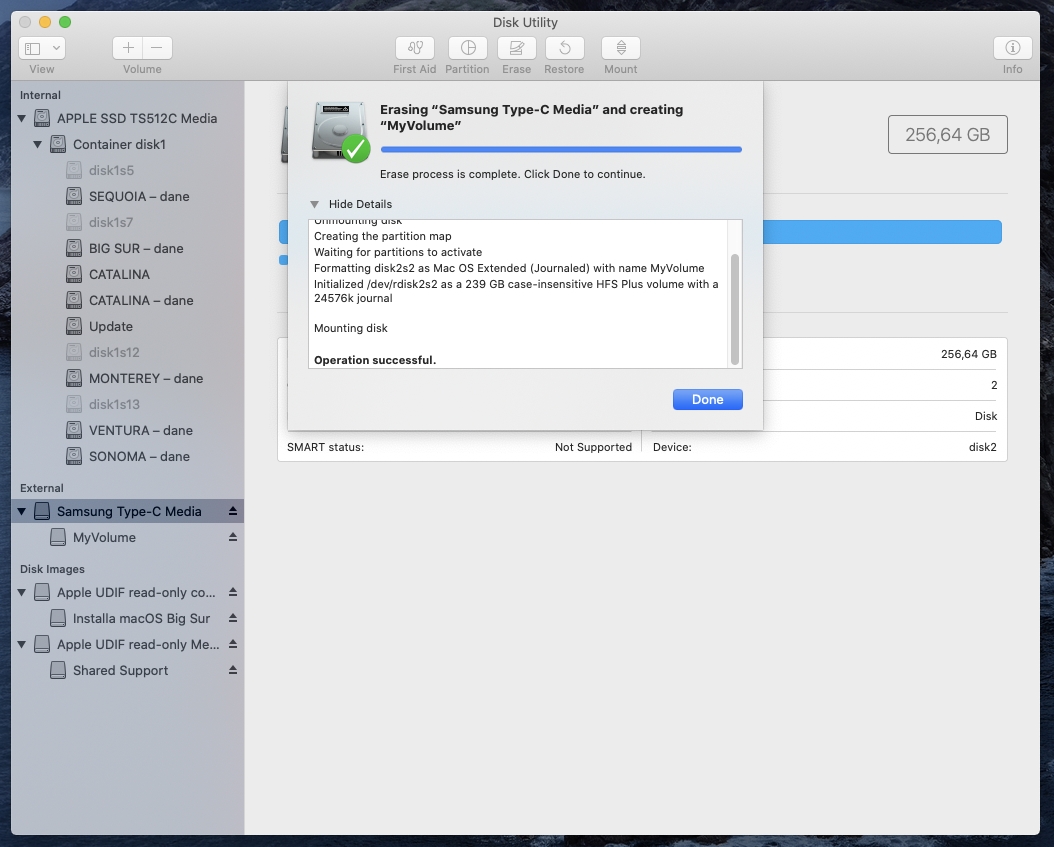Select BIG SUR – dane volume
This screenshot has height=847, width=1054.
pos(128,248)
